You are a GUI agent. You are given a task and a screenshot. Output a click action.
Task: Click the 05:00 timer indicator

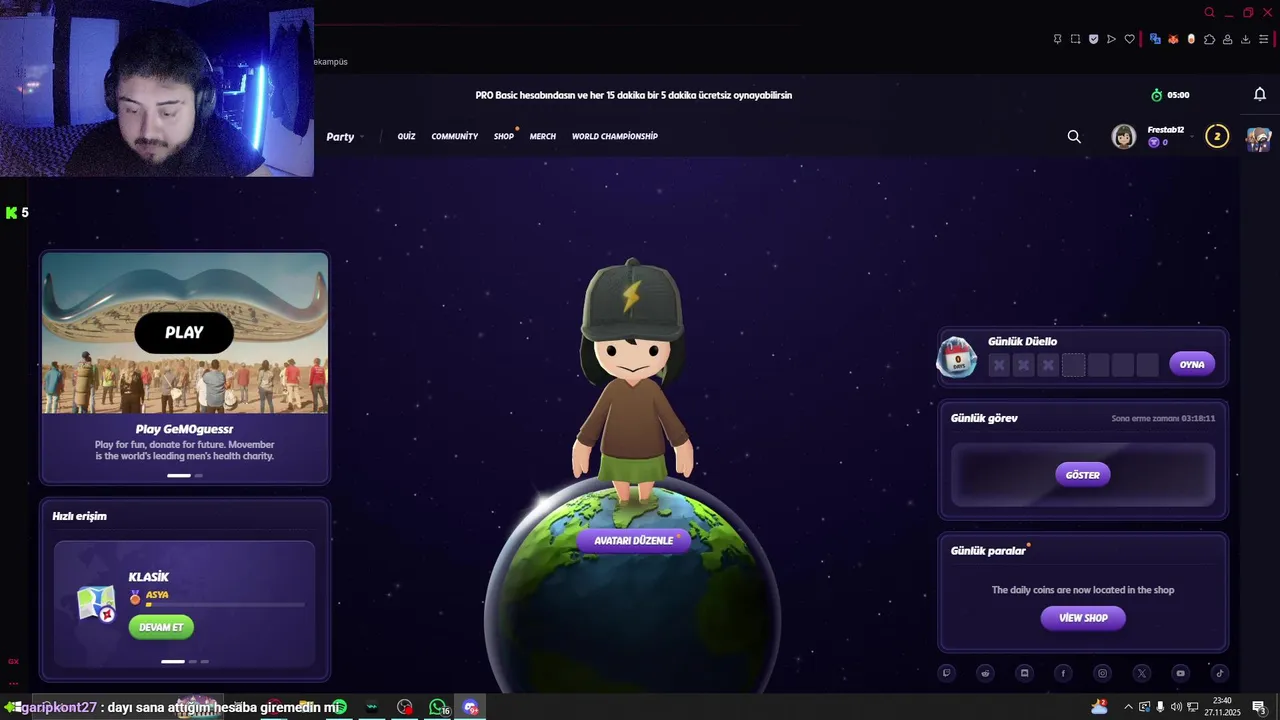coord(1170,95)
